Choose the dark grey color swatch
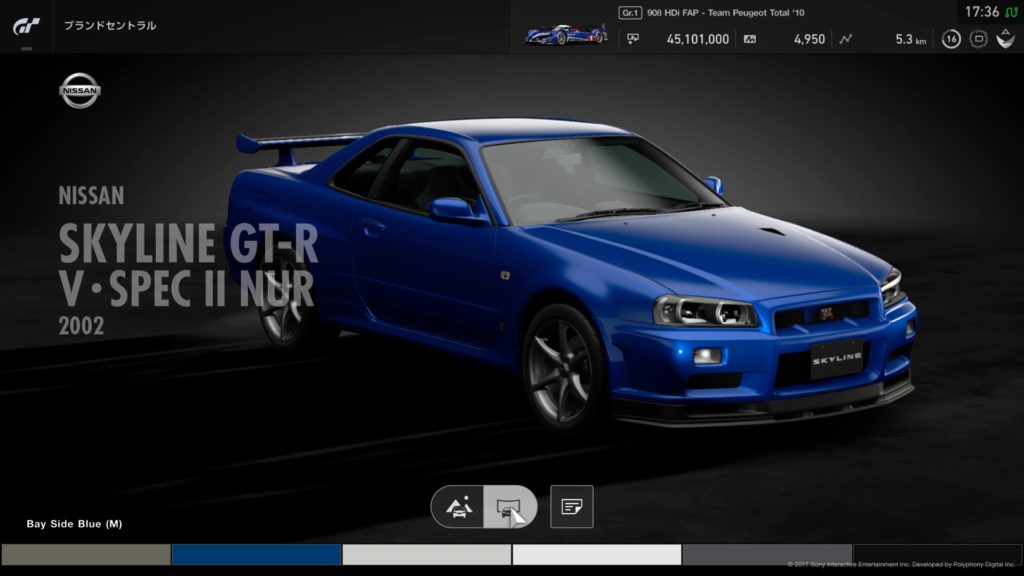1024x576 pixels. coord(767,554)
